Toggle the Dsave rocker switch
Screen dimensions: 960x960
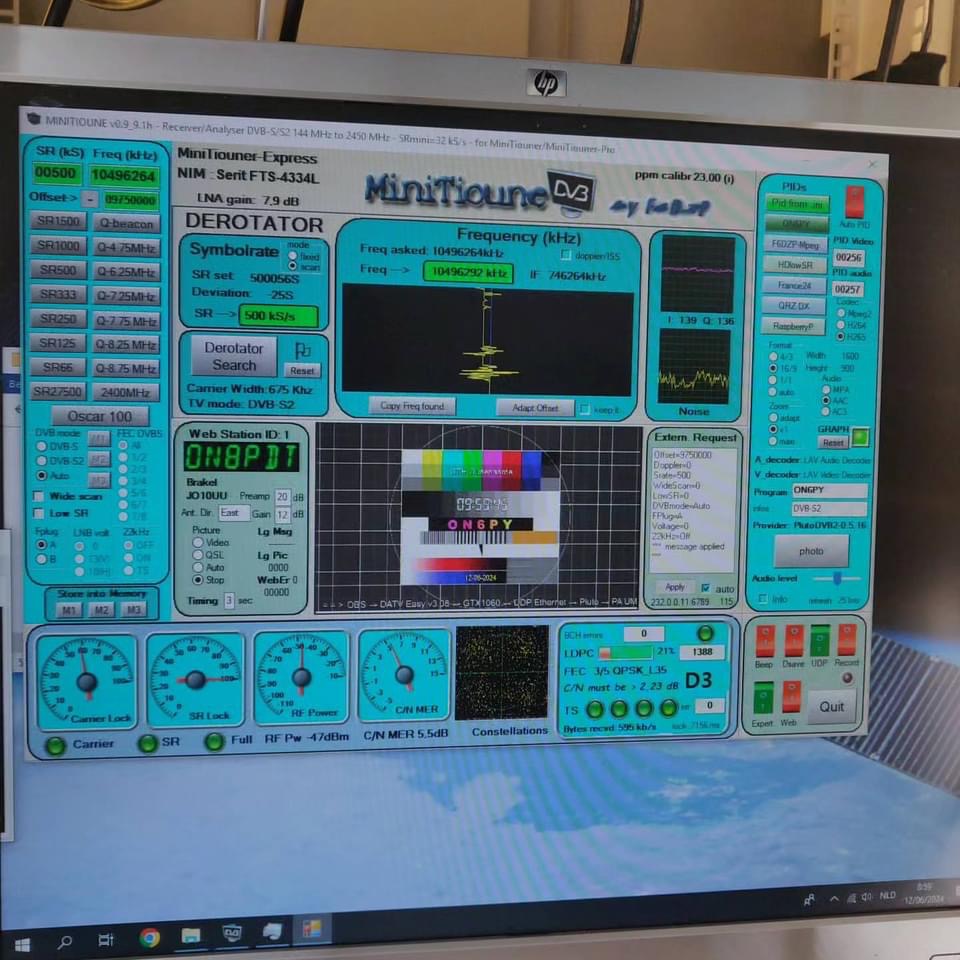pyautogui.click(x=793, y=640)
